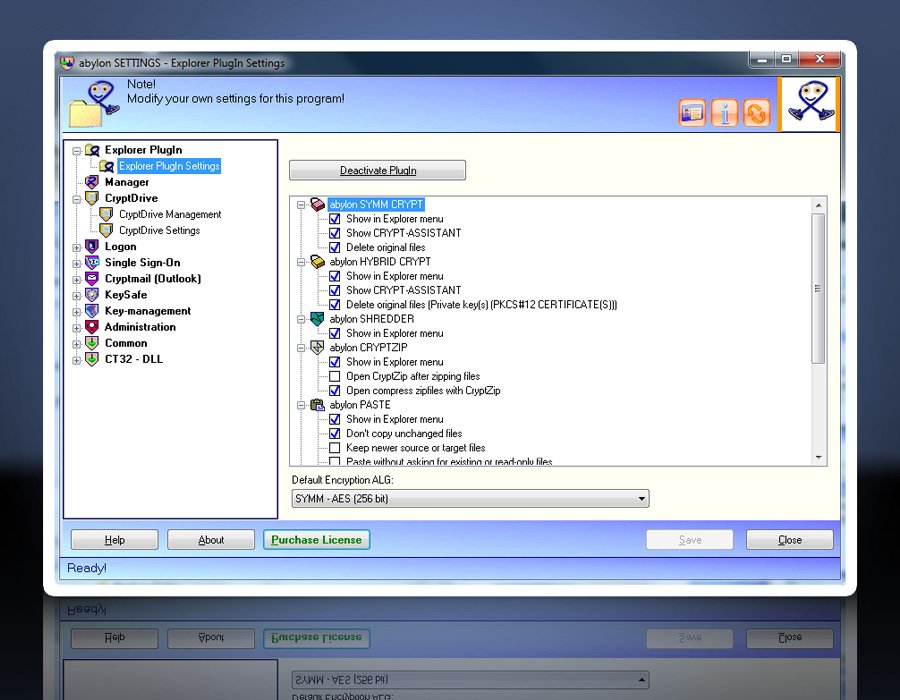Toggle SHREDDER Show in Explorer menu checkbox
This screenshot has height=700, width=900.
(x=335, y=333)
